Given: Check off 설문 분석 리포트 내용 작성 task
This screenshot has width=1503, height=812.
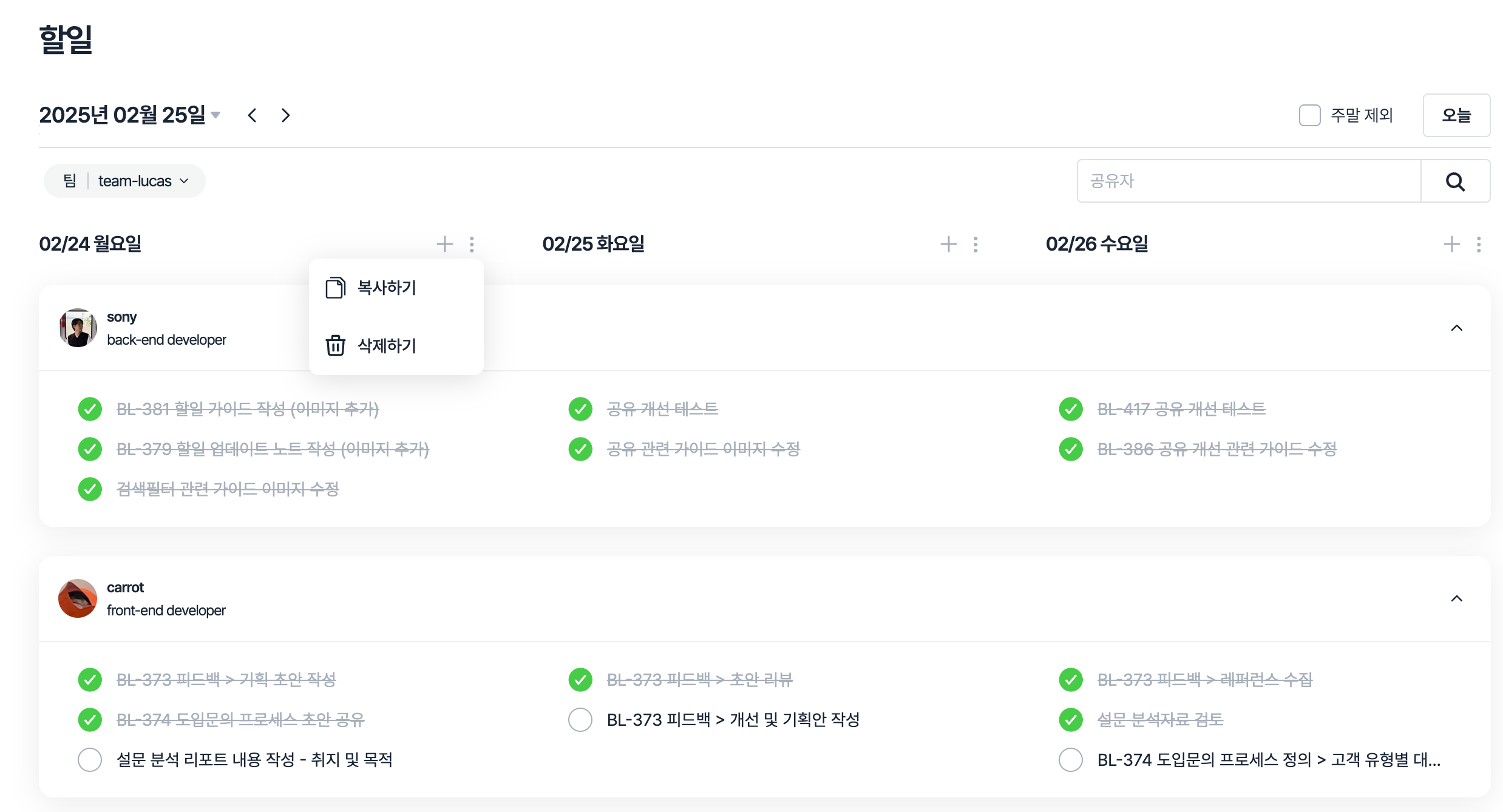Looking at the screenshot, I should (90, 760).
